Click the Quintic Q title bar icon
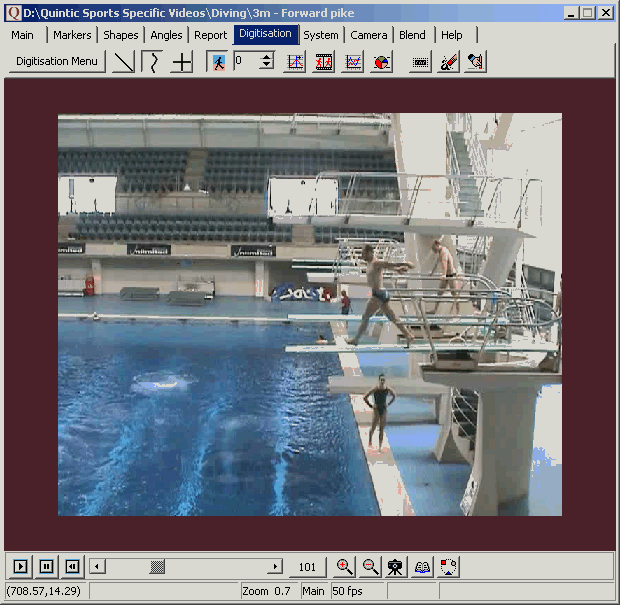Viewport: 620px width, 605px height. [x=14, y=13]
